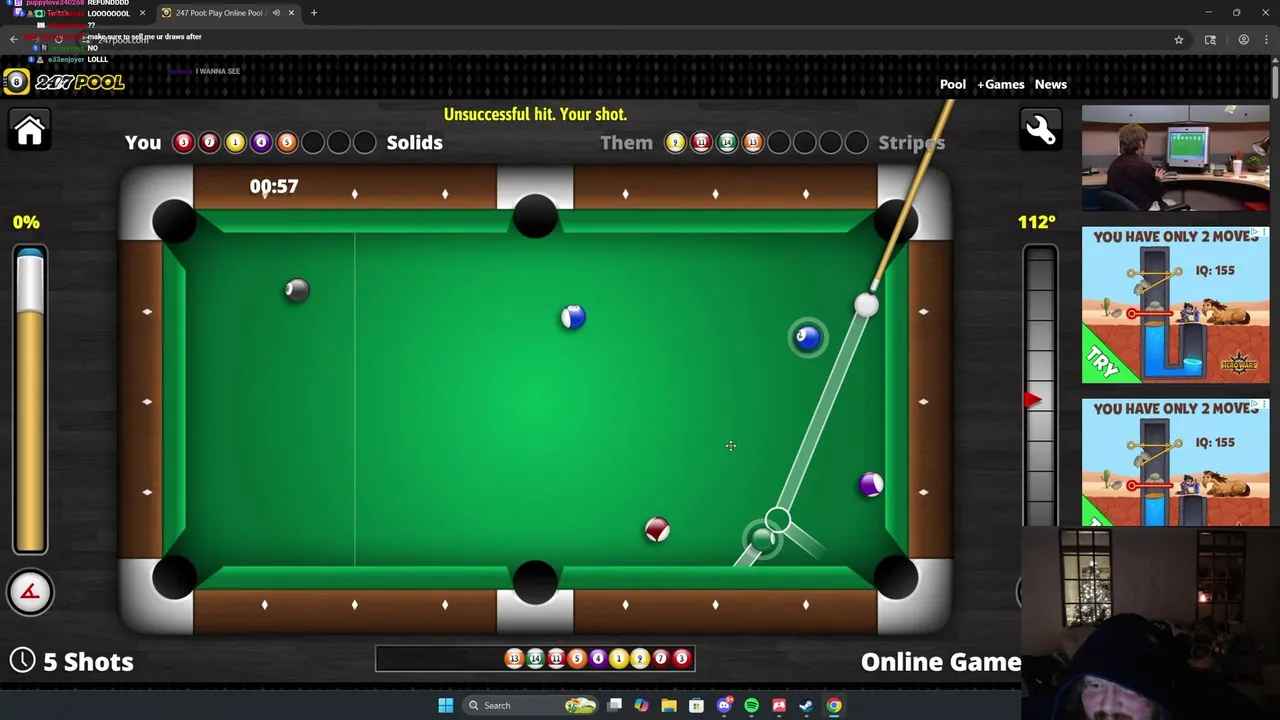
Task: Click the green ball near bottom pocket
Action: coord(763,541)
